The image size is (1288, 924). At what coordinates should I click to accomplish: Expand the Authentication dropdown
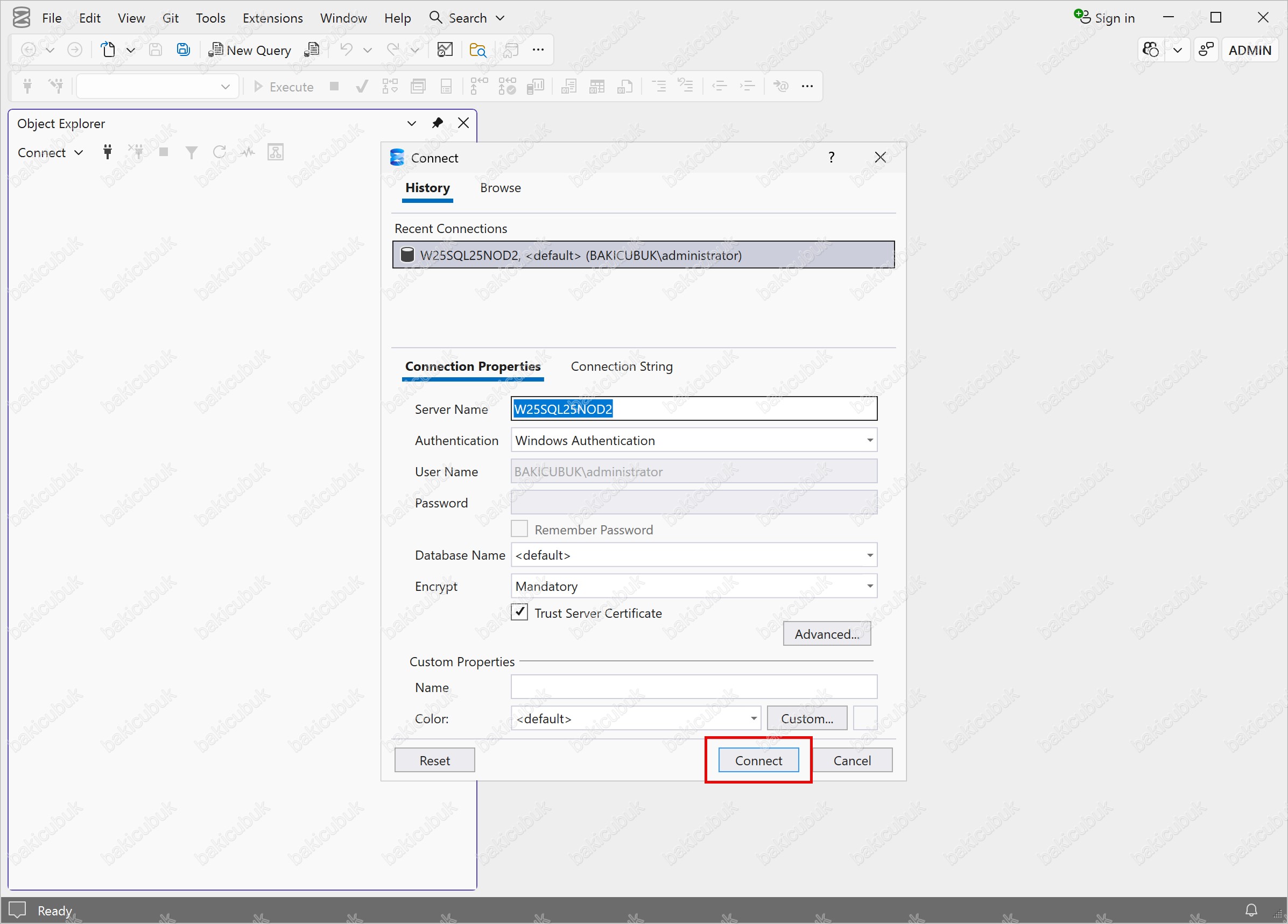869,440
